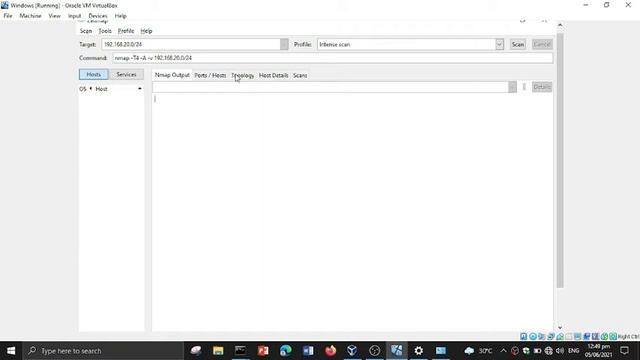Open File Explorer from the taskbar
The width and height of the screenshot is (640, 360).
pyautogui.click(x=218, y=351)
